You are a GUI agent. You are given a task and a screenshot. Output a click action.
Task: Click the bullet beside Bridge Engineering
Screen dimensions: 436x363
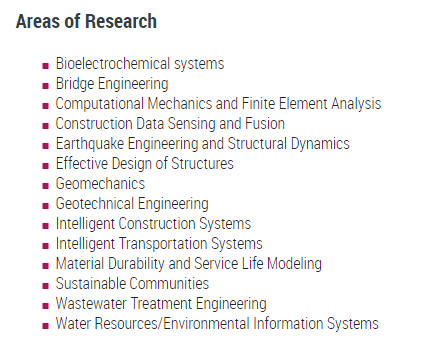[46, 86]
